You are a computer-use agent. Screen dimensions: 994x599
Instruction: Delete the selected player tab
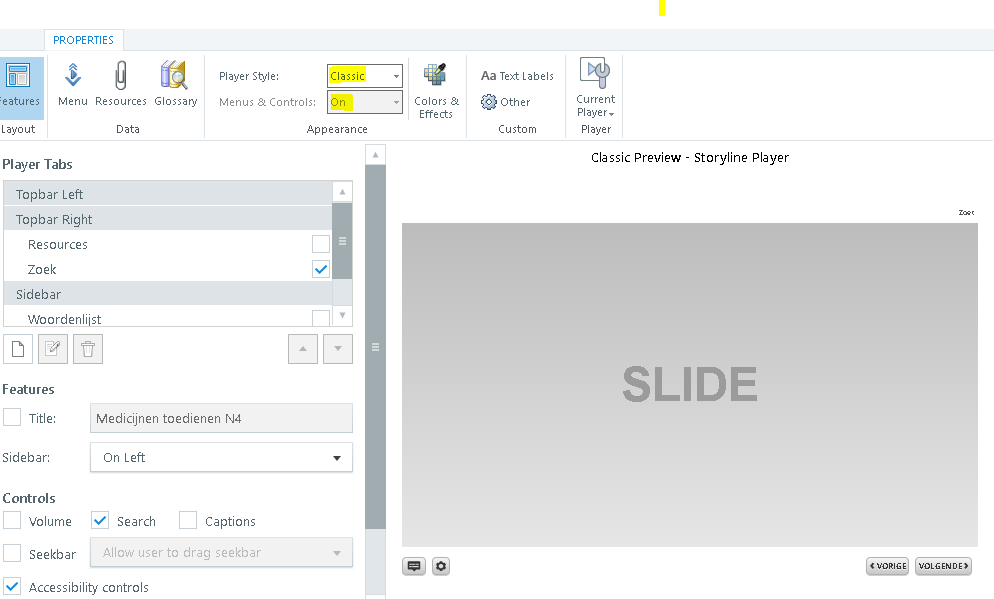pyautogui.click(x=88, y=349)
